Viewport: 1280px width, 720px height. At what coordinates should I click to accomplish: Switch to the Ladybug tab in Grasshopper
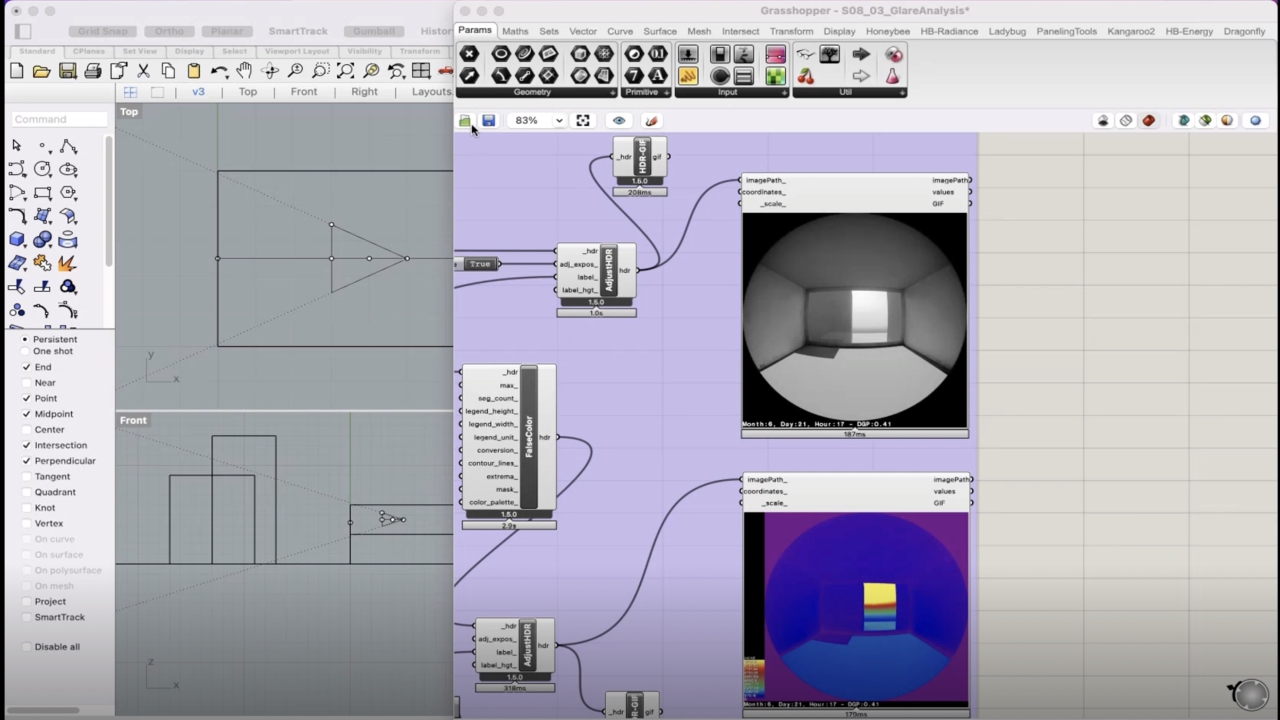point(1007,31)
